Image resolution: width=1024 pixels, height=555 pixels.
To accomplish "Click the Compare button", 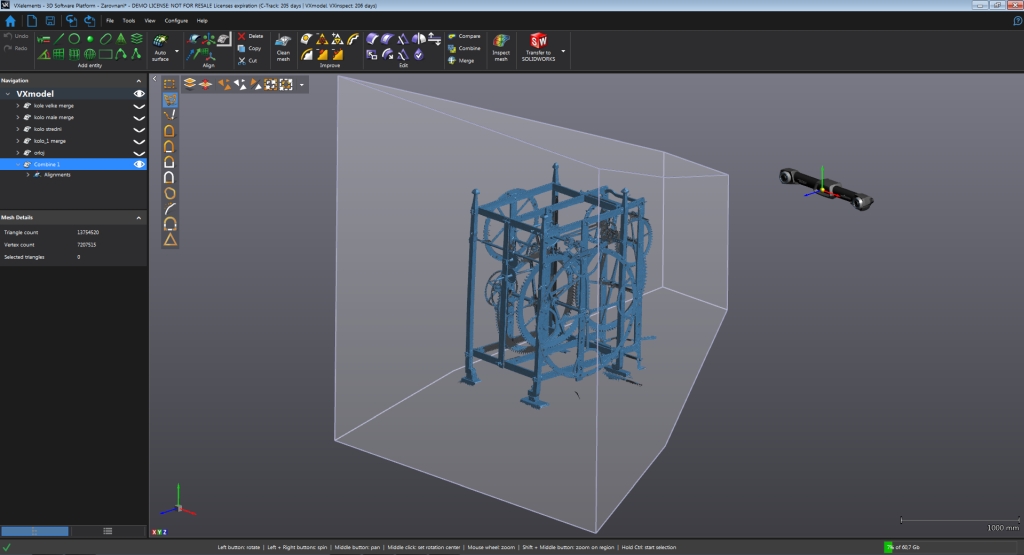I will (464, 36).
